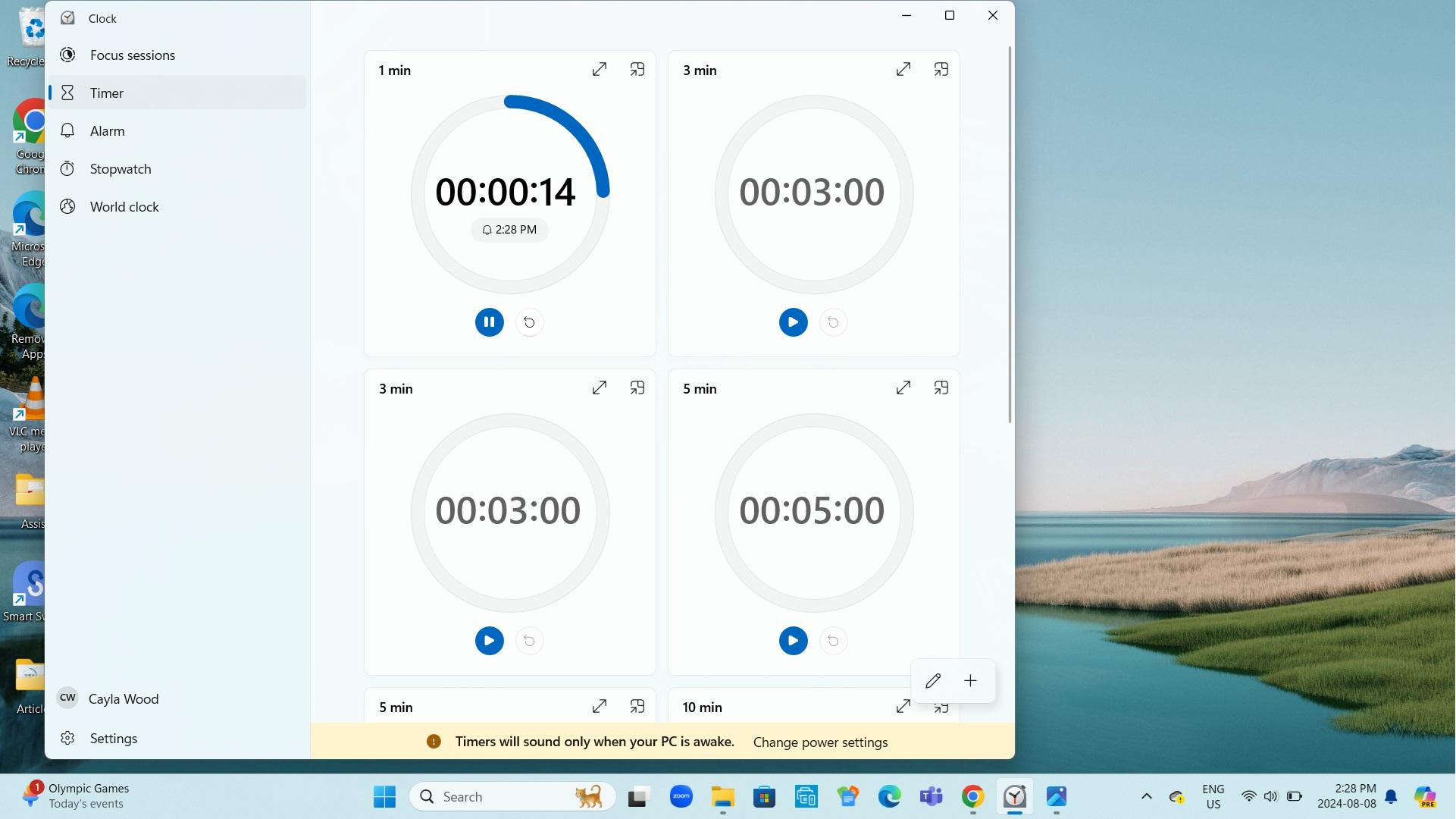The image size is (1456, 819).
Task: Click the ENG US language indicator
Action: click(x=1213, y=796)
